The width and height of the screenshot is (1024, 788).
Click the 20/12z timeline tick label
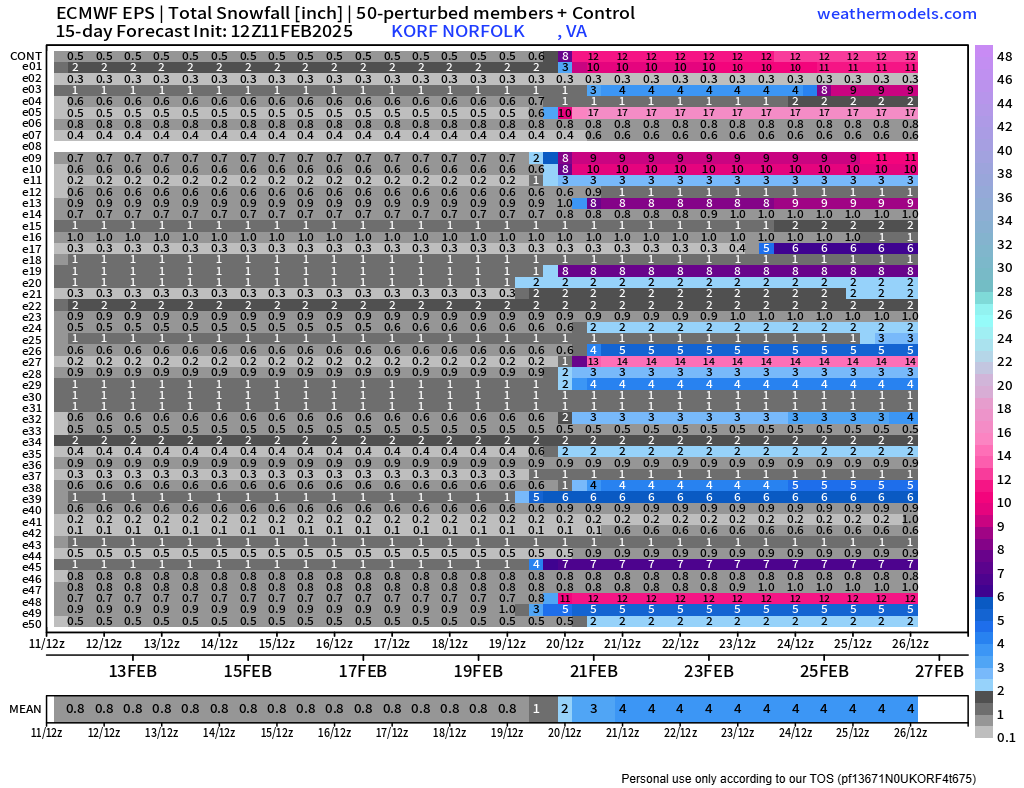click(x=565, y=644)
